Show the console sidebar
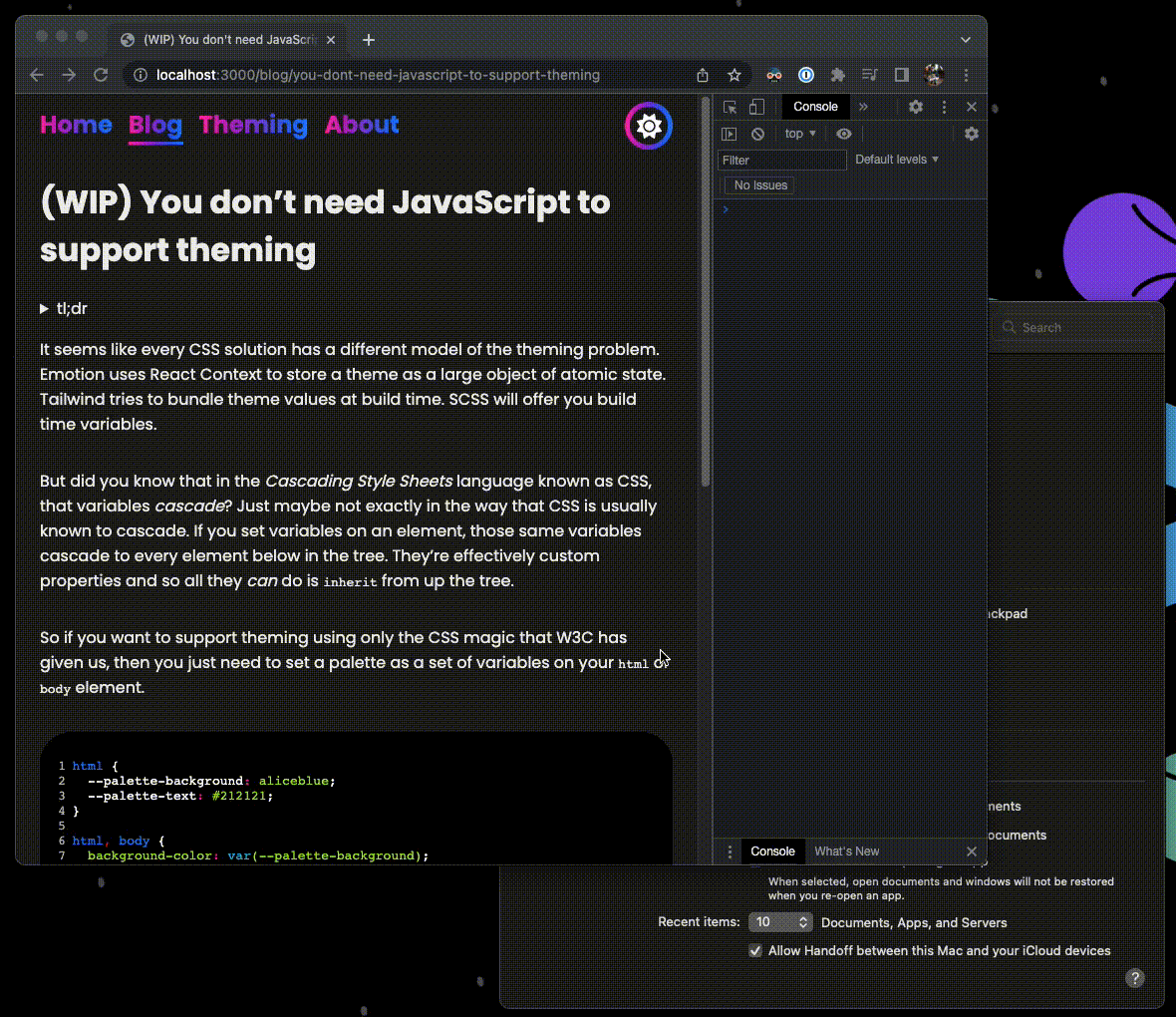 click(x=729, y=134)
